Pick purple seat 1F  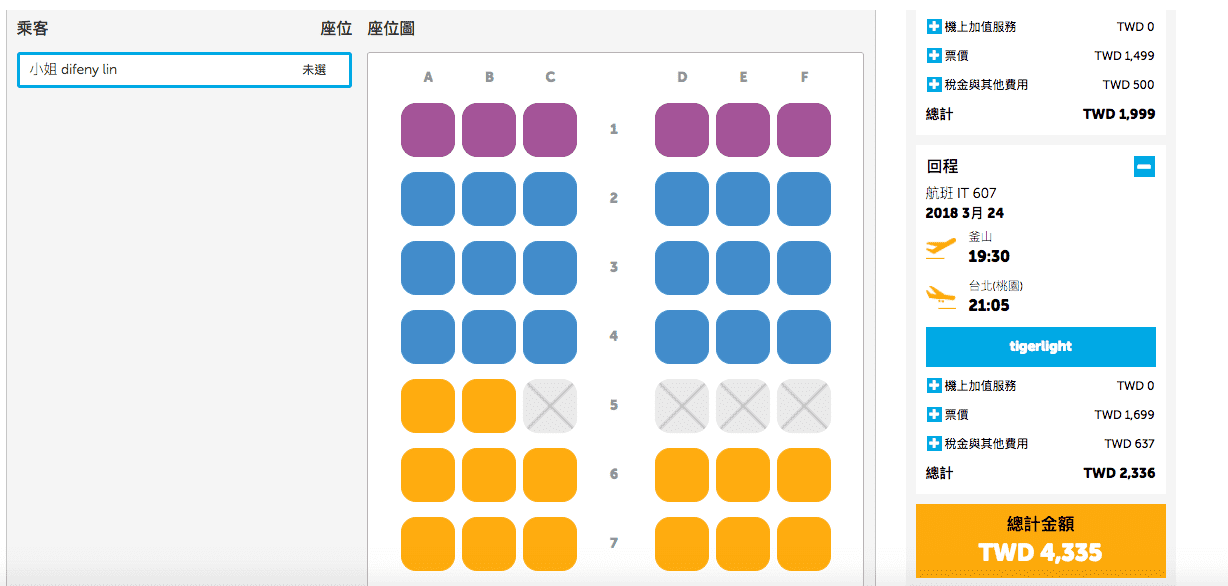tap(804, 130)
